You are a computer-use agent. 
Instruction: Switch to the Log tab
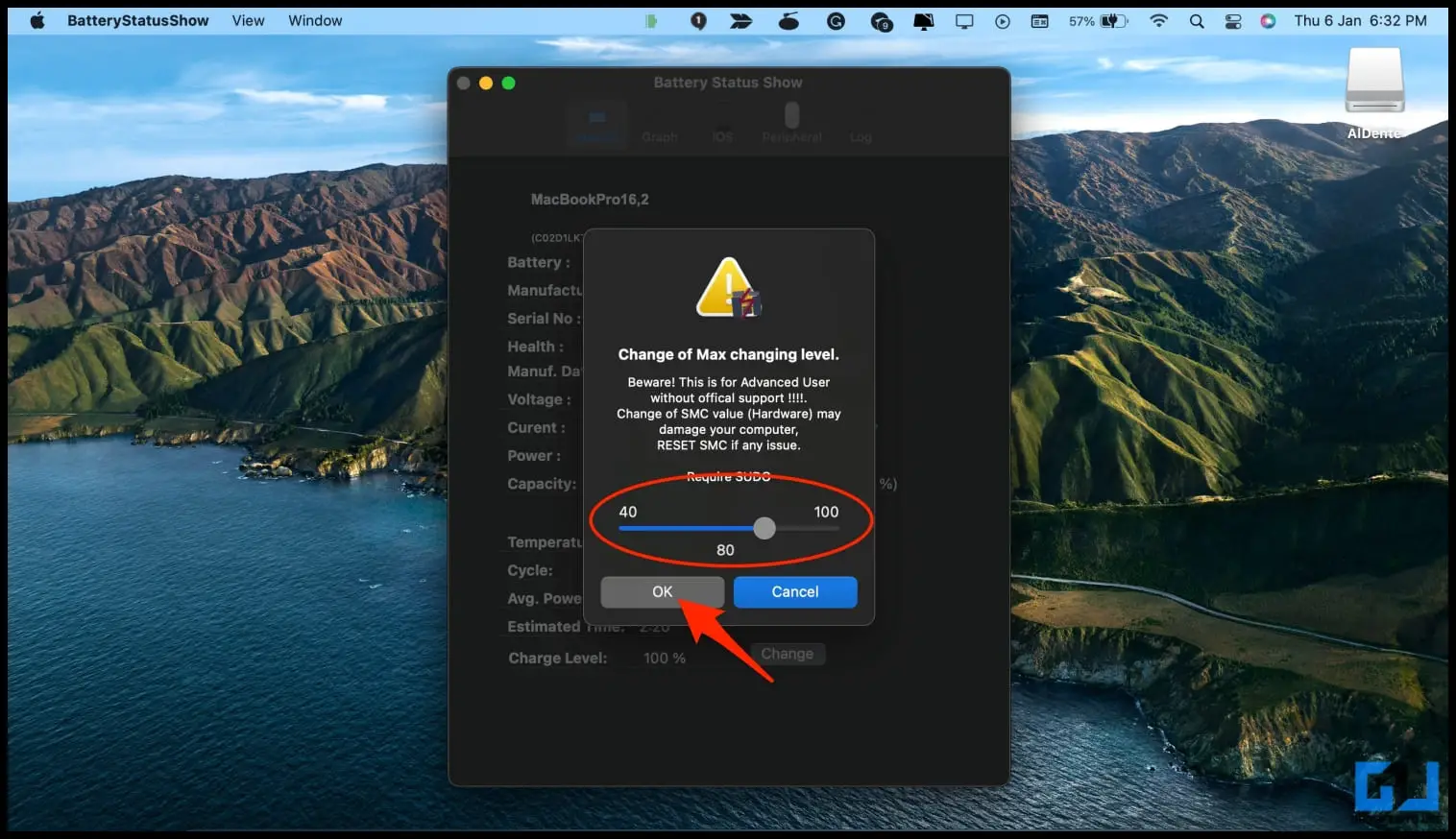point(861,126)
